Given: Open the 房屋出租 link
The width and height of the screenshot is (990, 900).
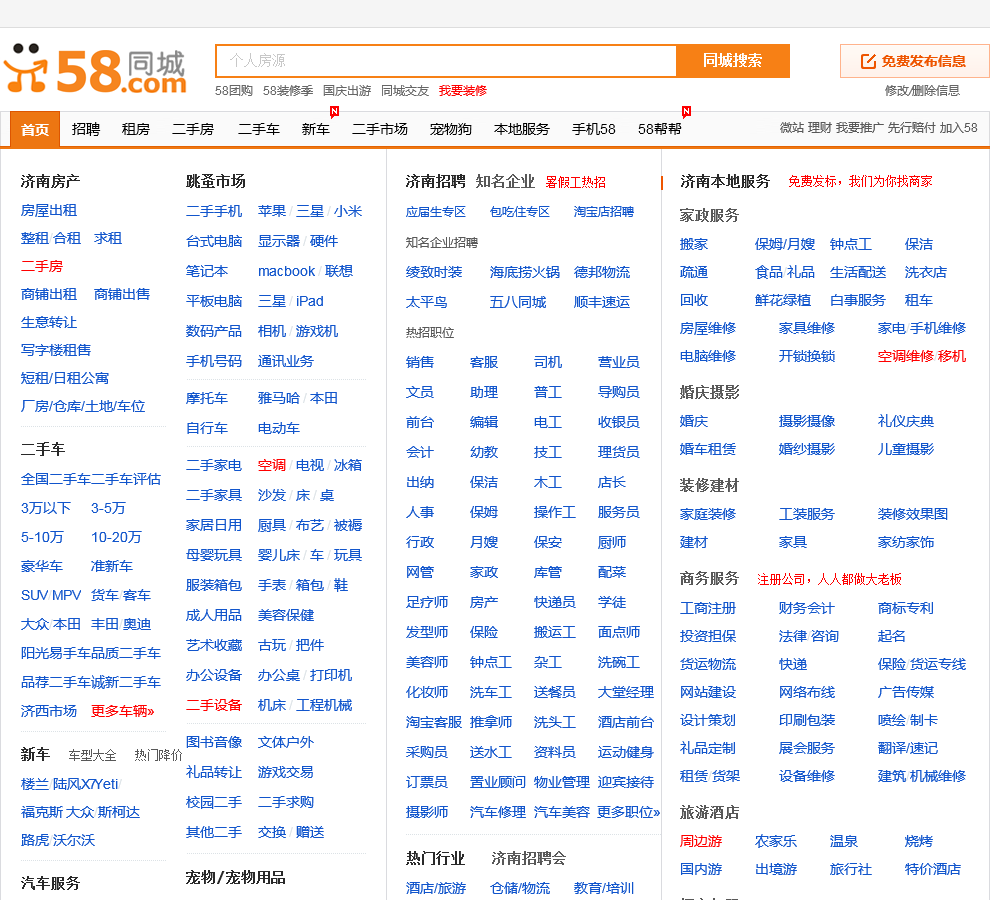Looking at the screenshot, I should point(49,210).
